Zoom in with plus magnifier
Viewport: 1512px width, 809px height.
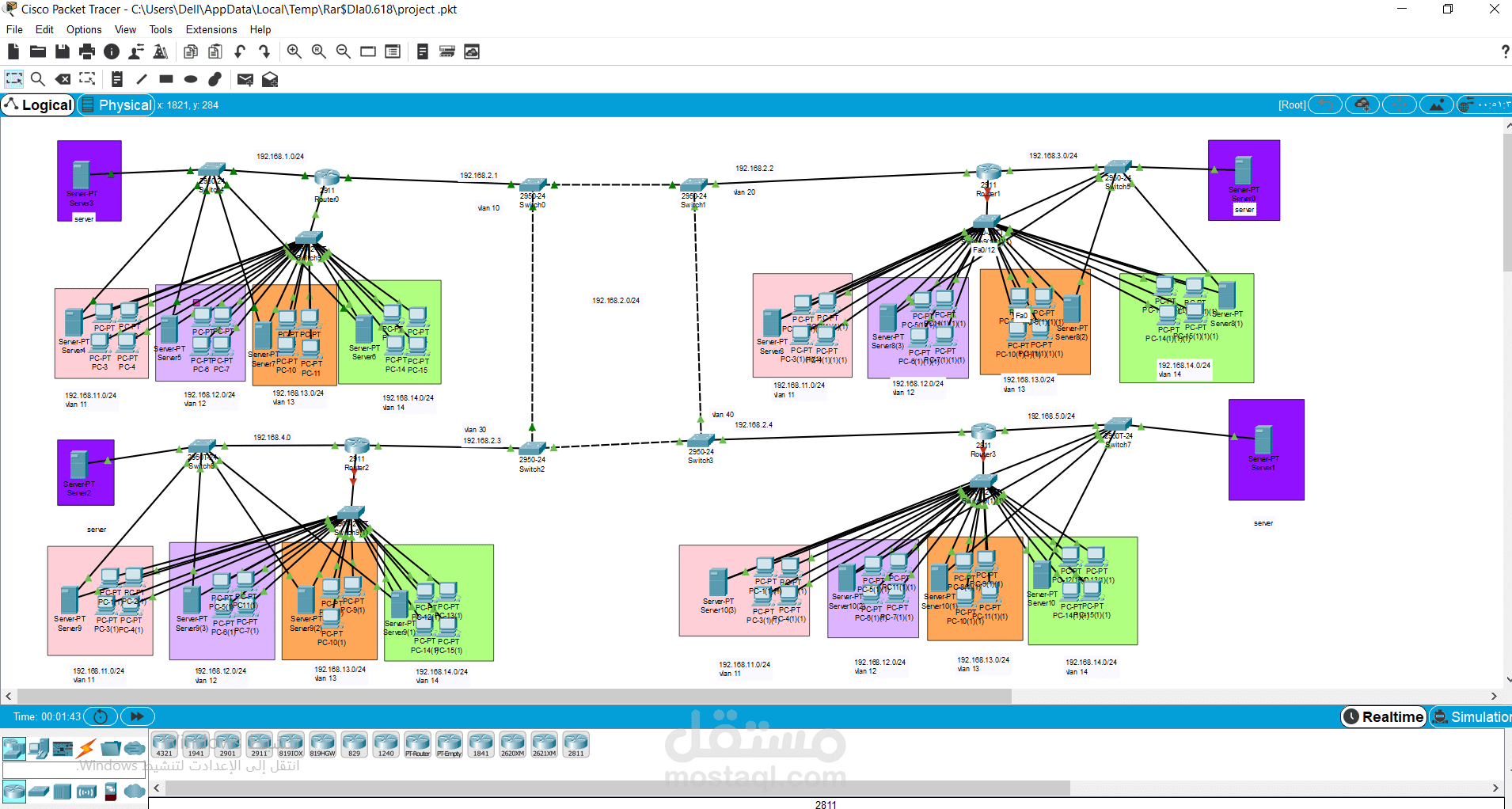294,51
